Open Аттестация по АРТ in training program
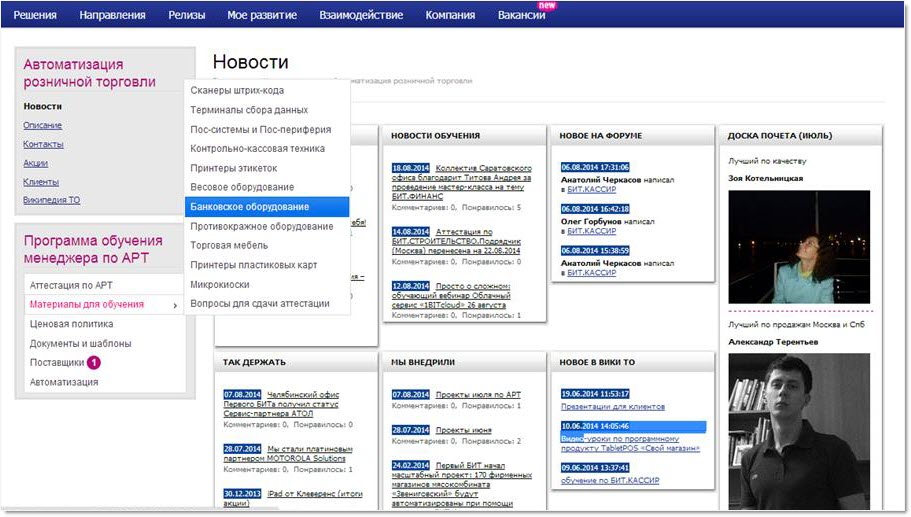The image size is (911, 517). 69,286
